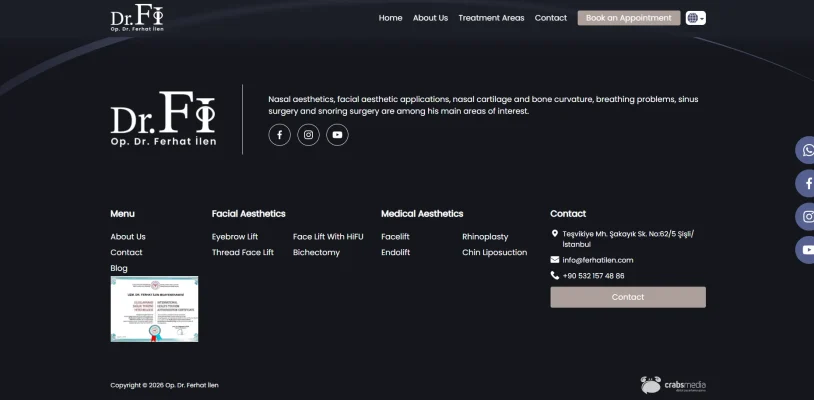Open the floating WhatsApp side button
The image size is (814, 400).
[x=806, y=150]
